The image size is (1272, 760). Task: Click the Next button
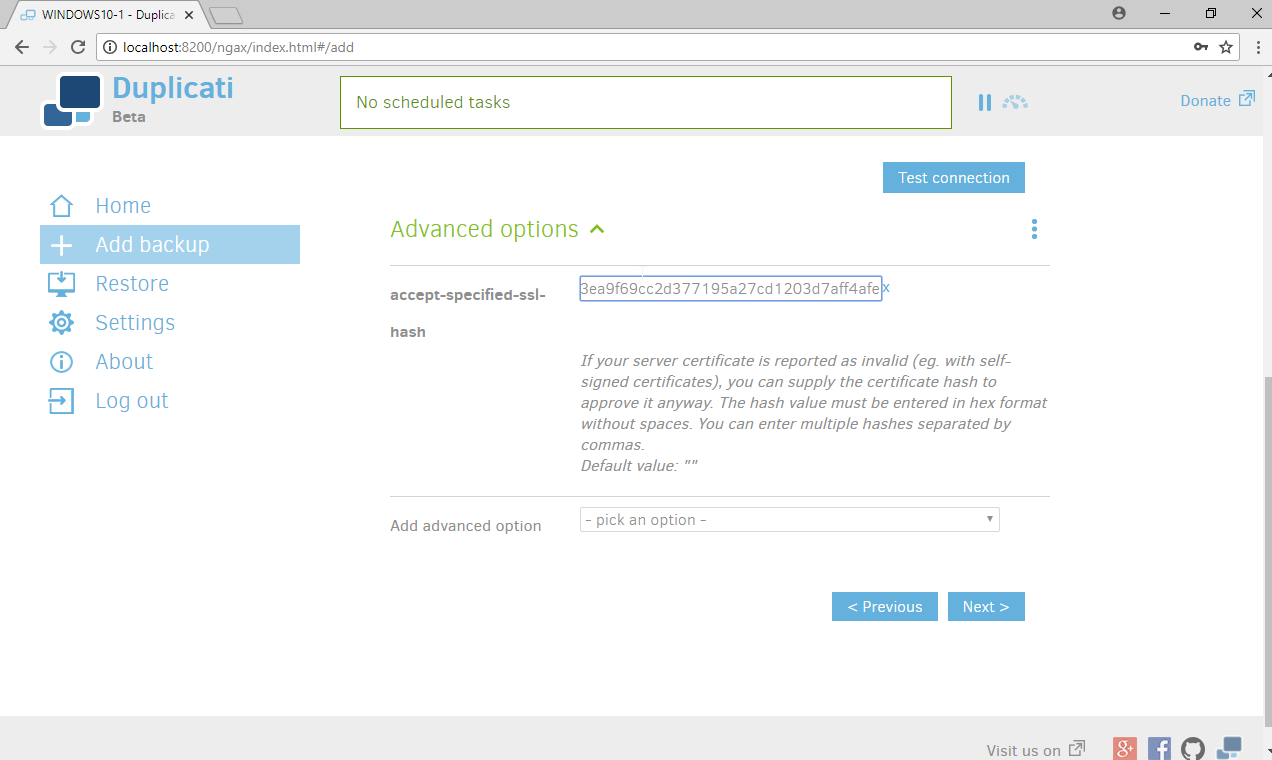(x=985, y=607)
